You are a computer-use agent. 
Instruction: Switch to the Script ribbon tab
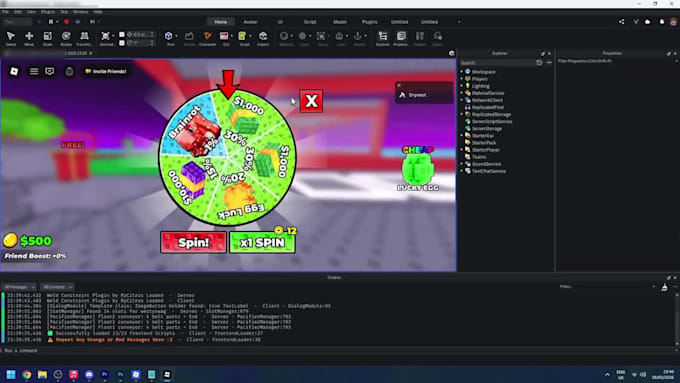pos(310,22)
